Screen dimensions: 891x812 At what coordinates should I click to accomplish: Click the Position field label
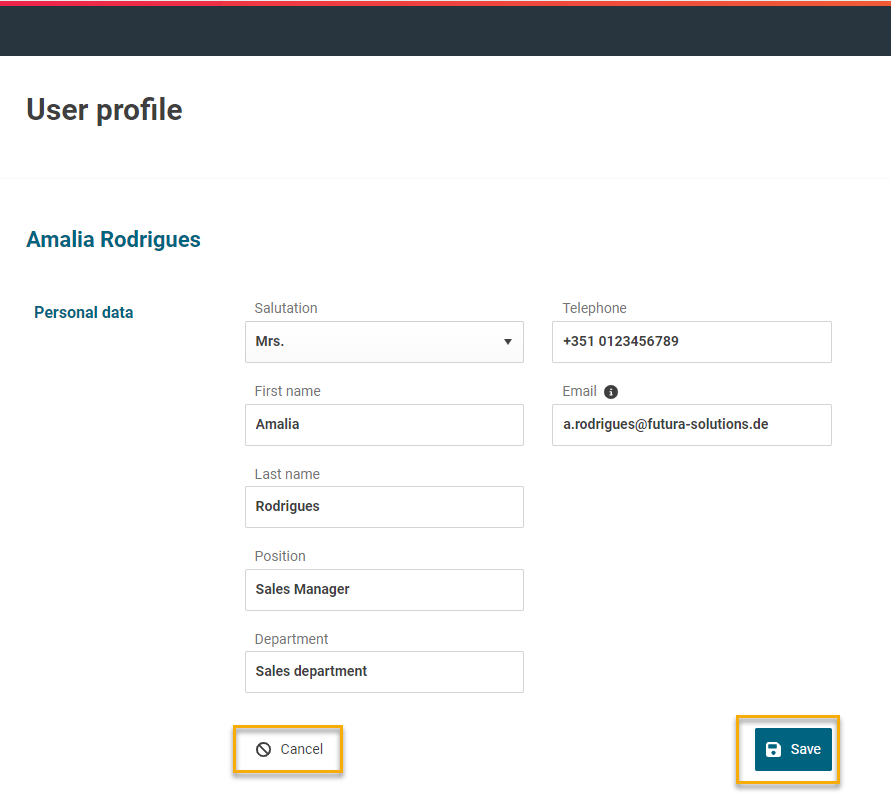[280, 556]
